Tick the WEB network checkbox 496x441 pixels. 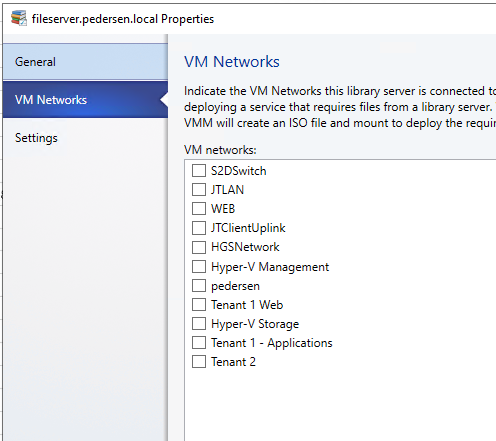pos(199,209)
